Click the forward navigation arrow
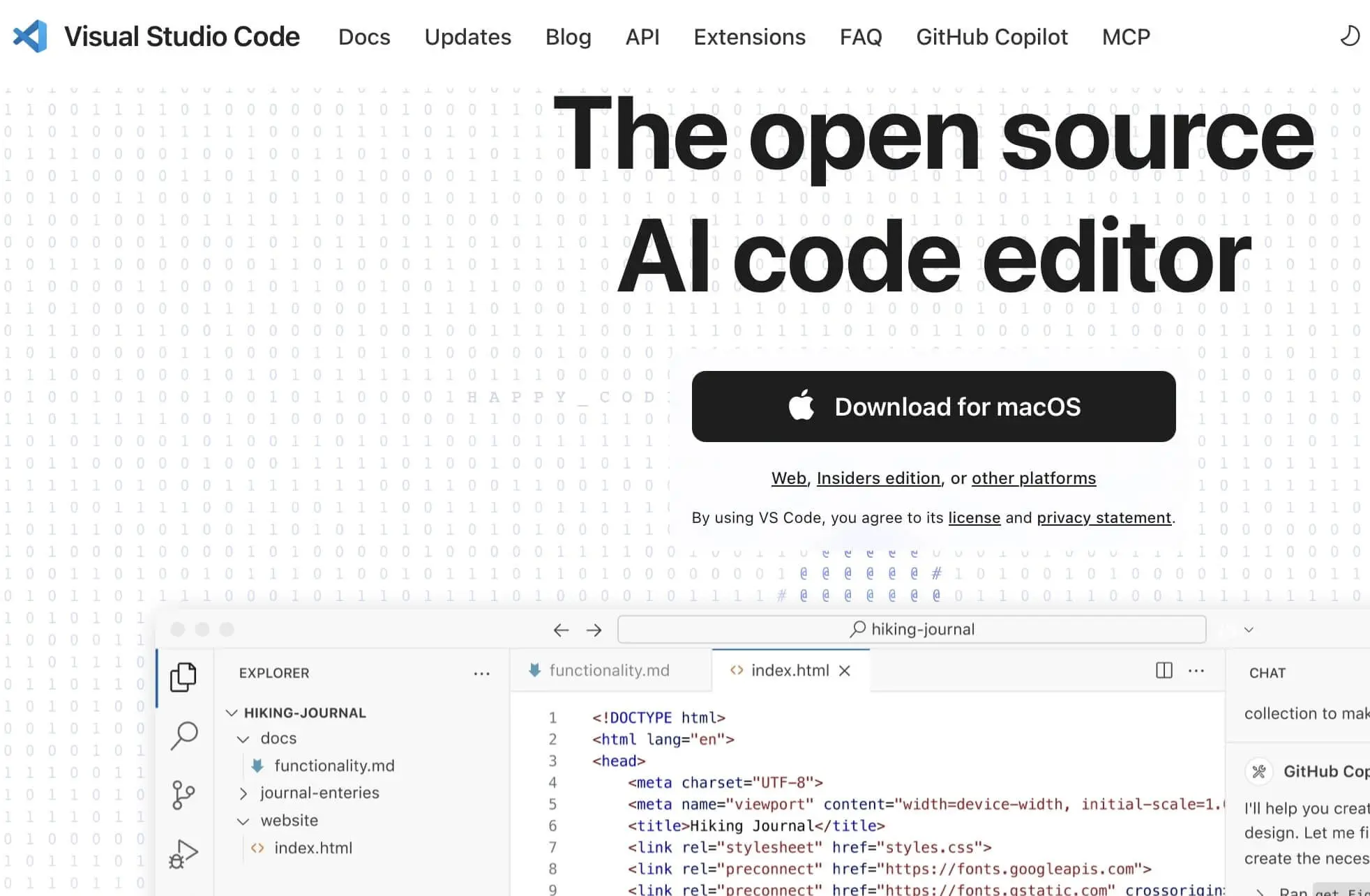The width and height of the screenshot is (1370, 896). 594,630
